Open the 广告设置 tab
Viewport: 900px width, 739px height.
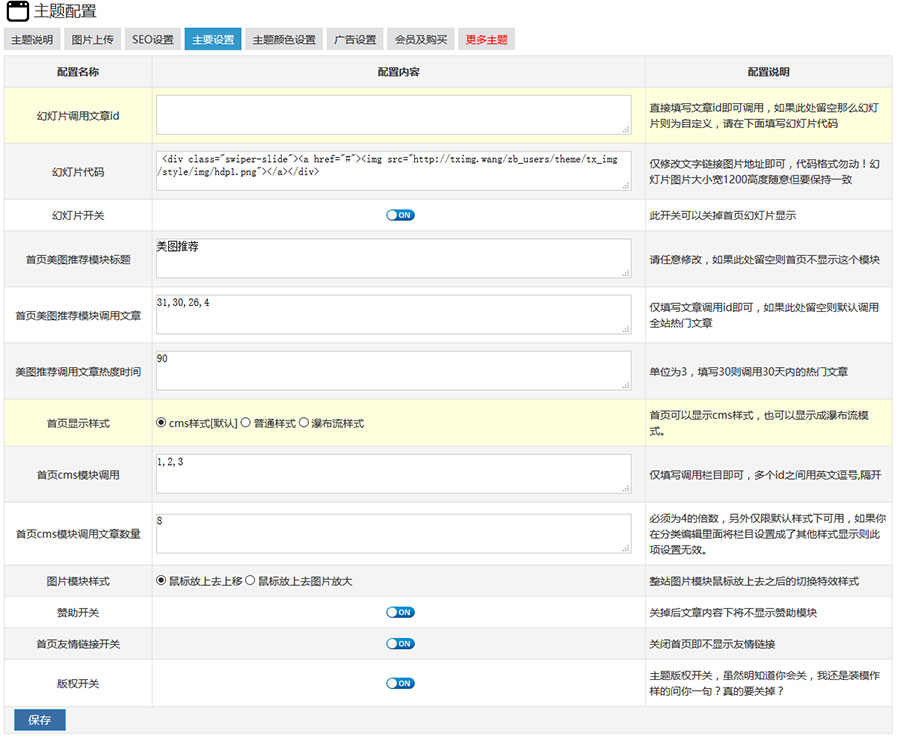point(355,40)
